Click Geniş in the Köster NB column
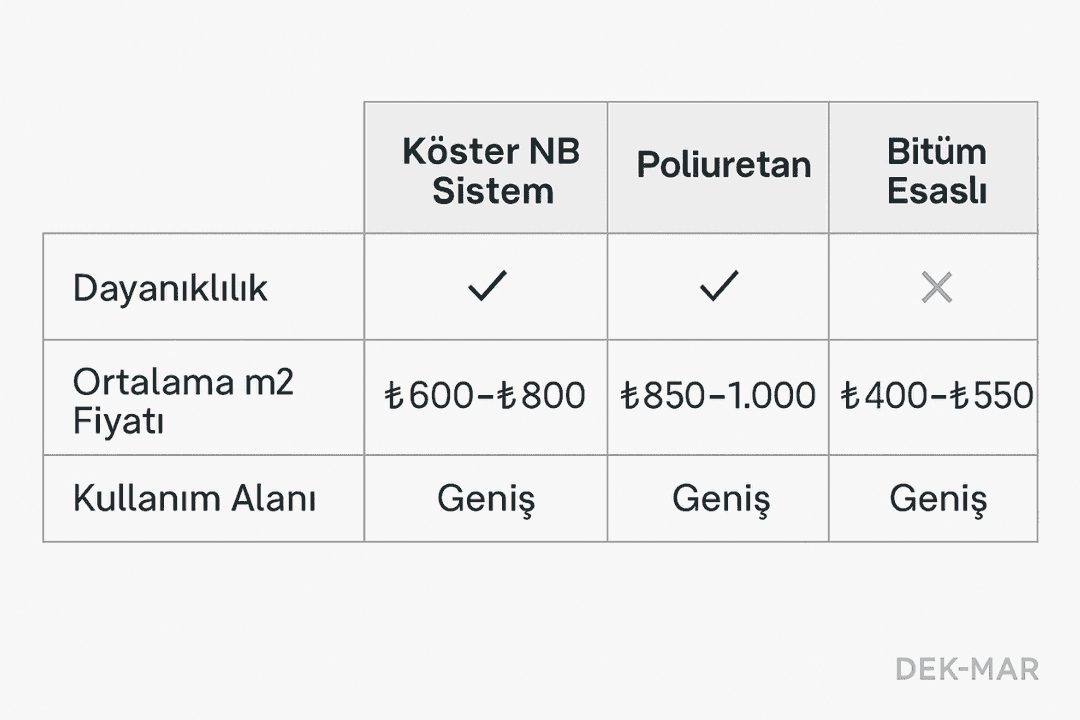The width and height of the screenshot is (1080, 720). pyautogui.click(x=486, y=498)
